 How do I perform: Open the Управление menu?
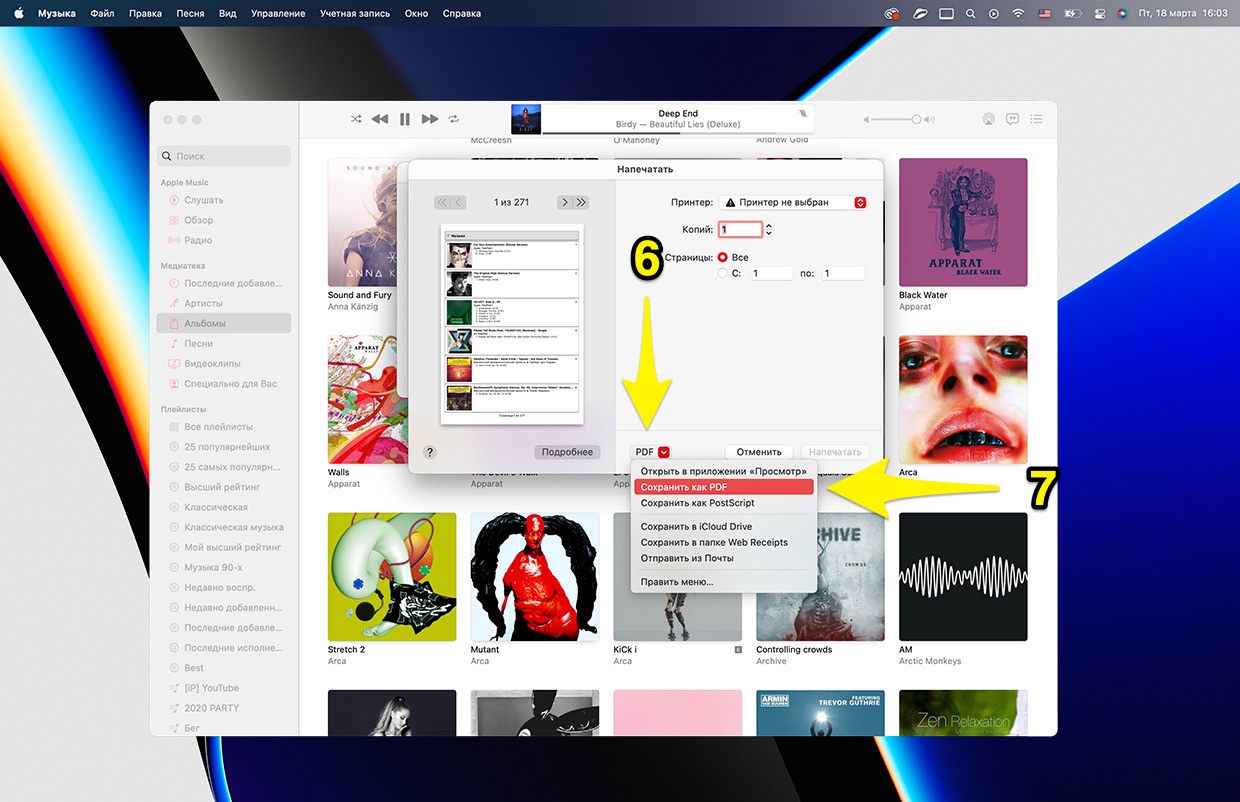coord(278,13)
